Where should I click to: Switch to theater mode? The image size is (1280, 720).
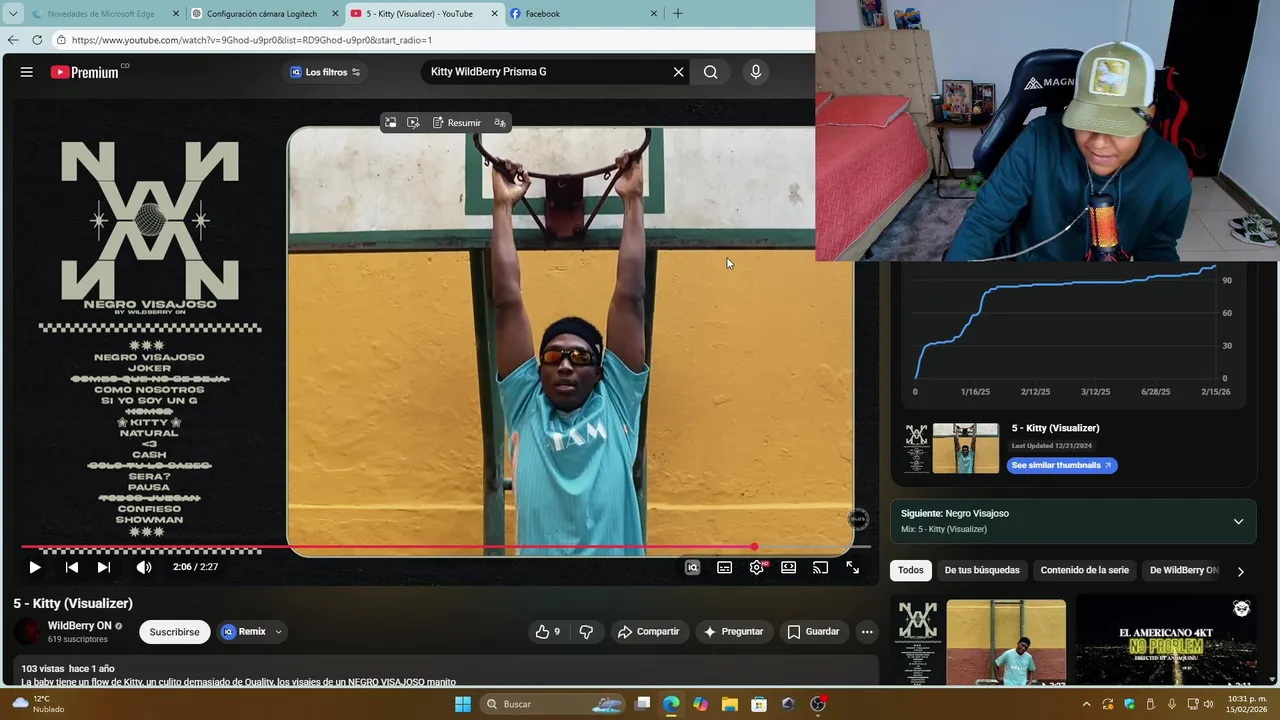point(788,567)
